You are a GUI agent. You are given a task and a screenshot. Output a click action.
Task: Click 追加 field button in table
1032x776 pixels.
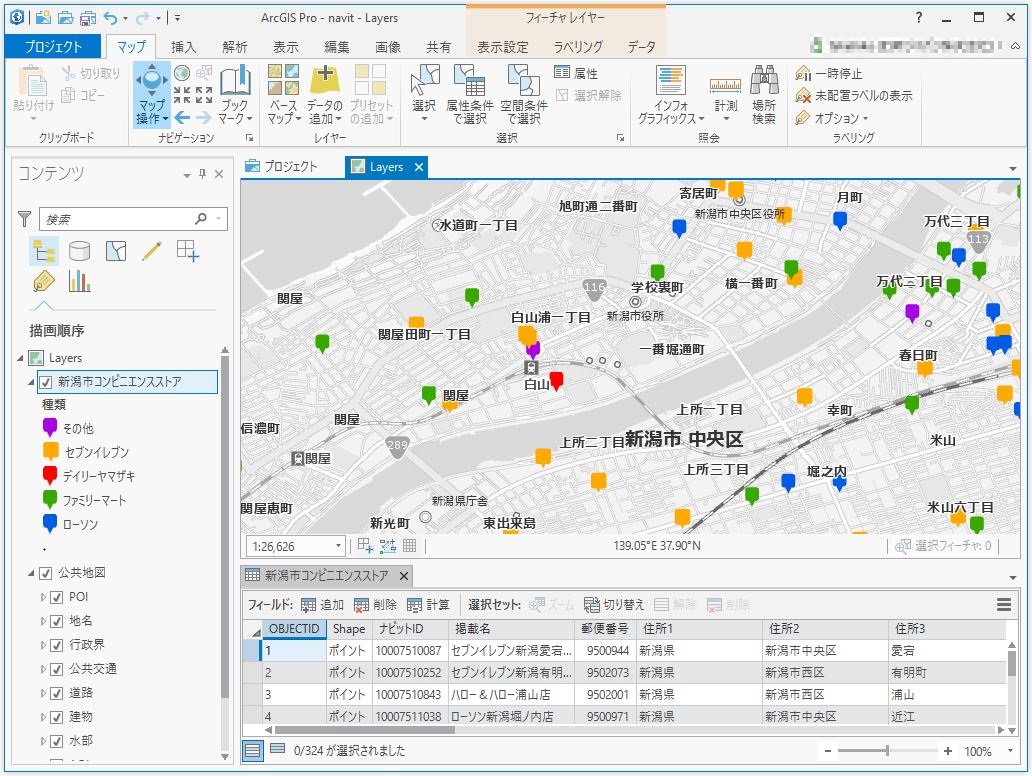(322, 604)
